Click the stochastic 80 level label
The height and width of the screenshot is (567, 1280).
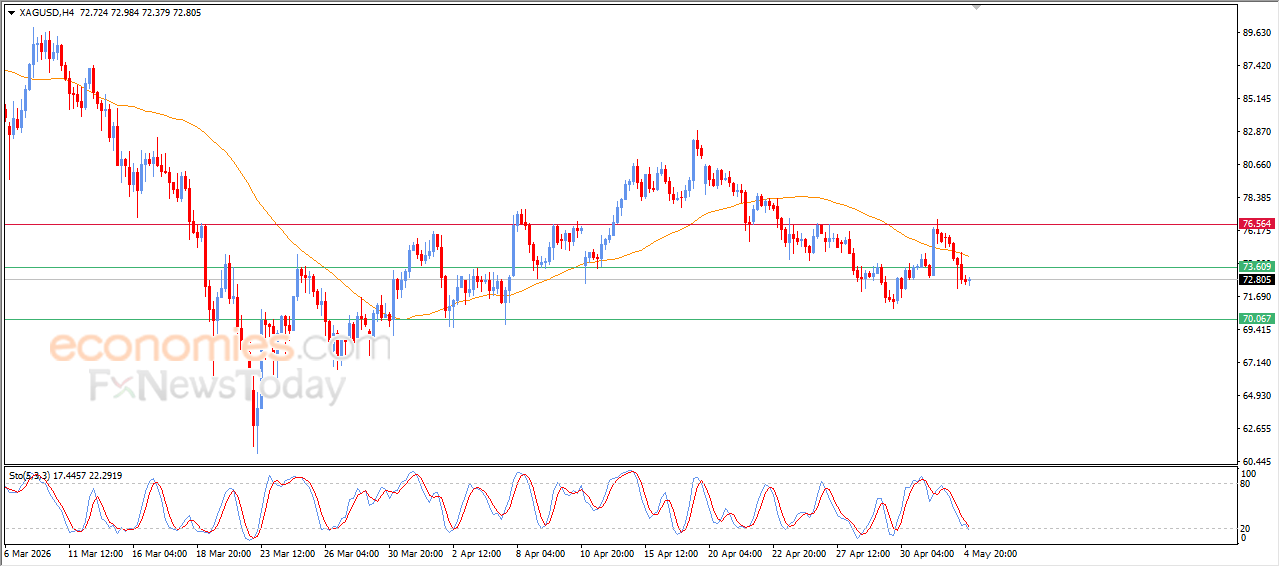pos(1246,484)
